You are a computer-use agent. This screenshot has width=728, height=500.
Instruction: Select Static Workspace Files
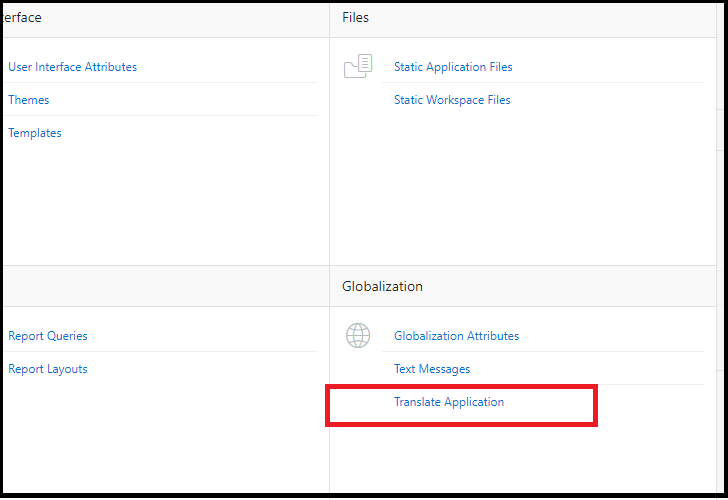452,100
